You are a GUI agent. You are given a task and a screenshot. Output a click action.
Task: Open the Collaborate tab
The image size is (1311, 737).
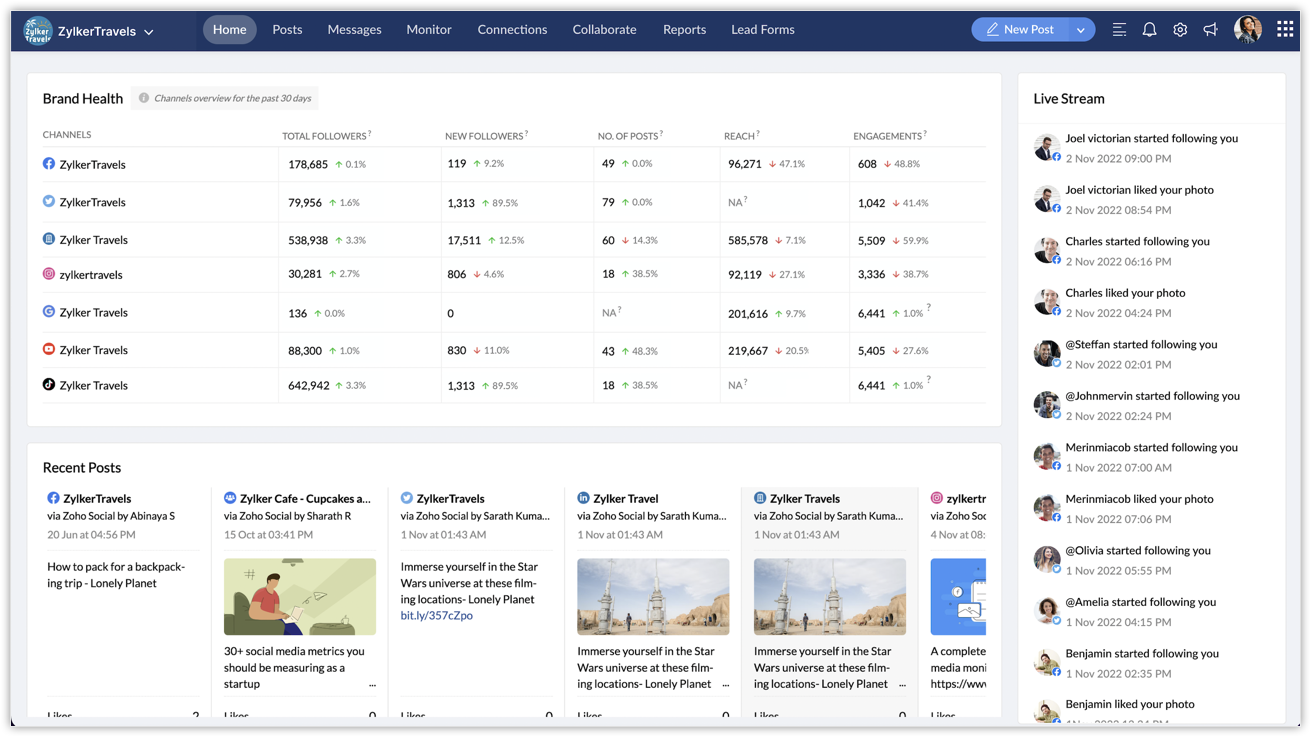pos(604,30)
